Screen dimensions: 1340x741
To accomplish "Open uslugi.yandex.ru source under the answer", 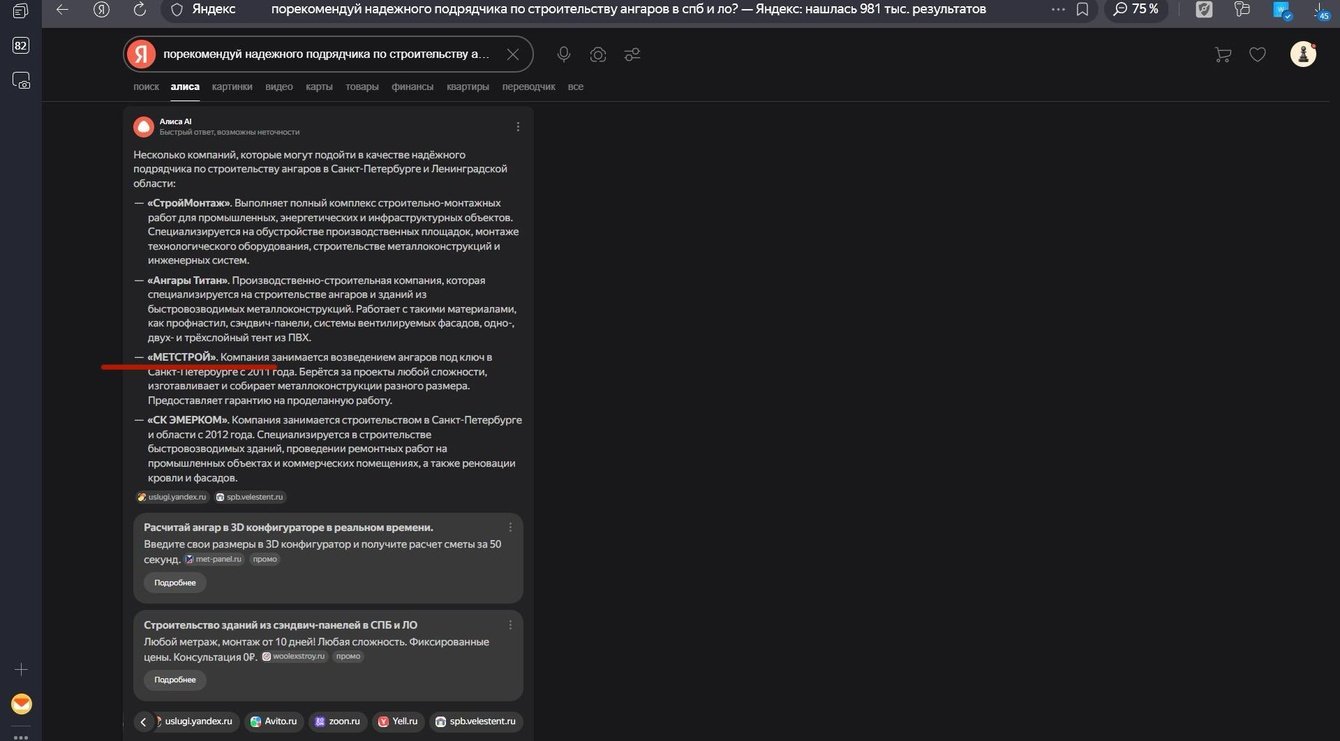I will pos(172,497).
